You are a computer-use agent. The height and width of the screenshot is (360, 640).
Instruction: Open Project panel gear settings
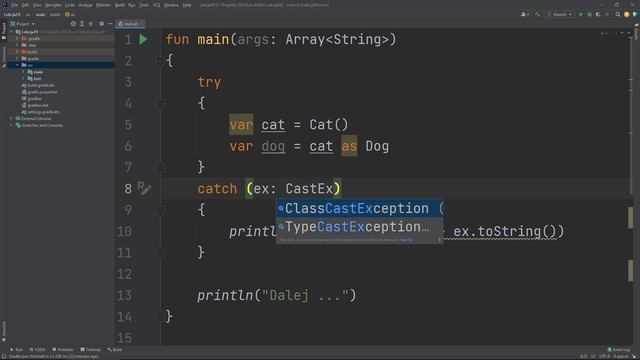click(101, 24)
